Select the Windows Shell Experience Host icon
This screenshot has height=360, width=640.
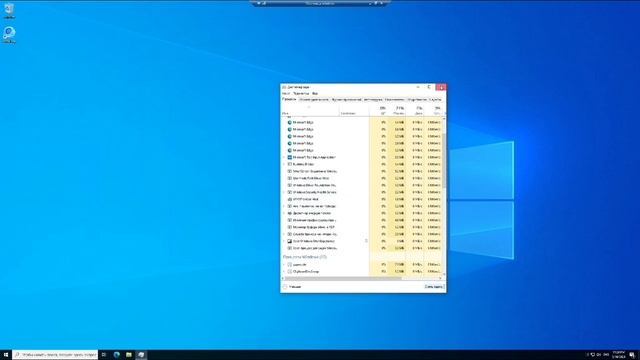tap(289, 241)
